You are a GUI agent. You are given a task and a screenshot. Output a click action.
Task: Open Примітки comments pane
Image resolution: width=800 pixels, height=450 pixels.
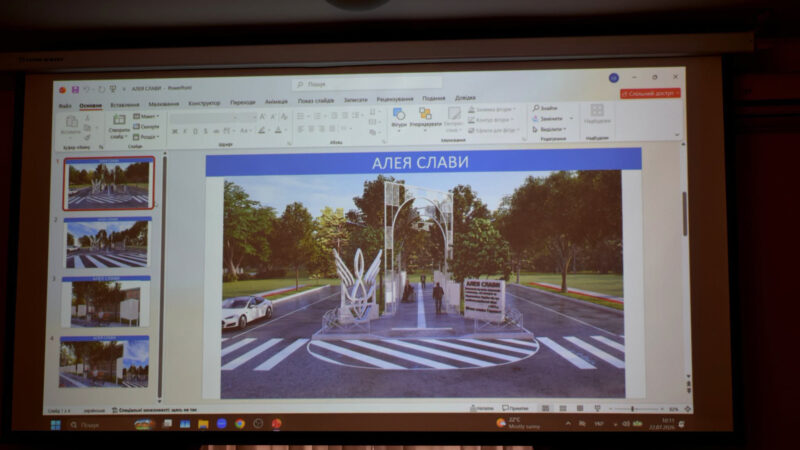pyautogui.click(x=515, y=408)
